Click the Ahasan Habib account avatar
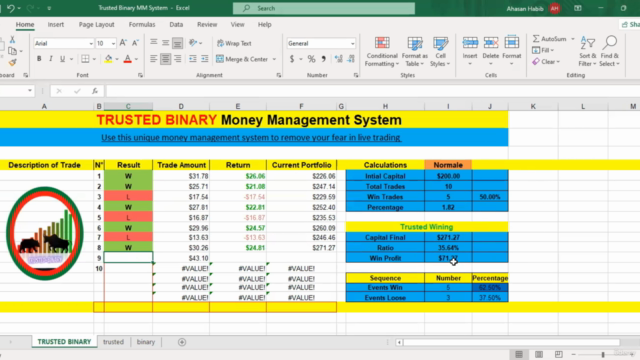 tap(554, 8)
